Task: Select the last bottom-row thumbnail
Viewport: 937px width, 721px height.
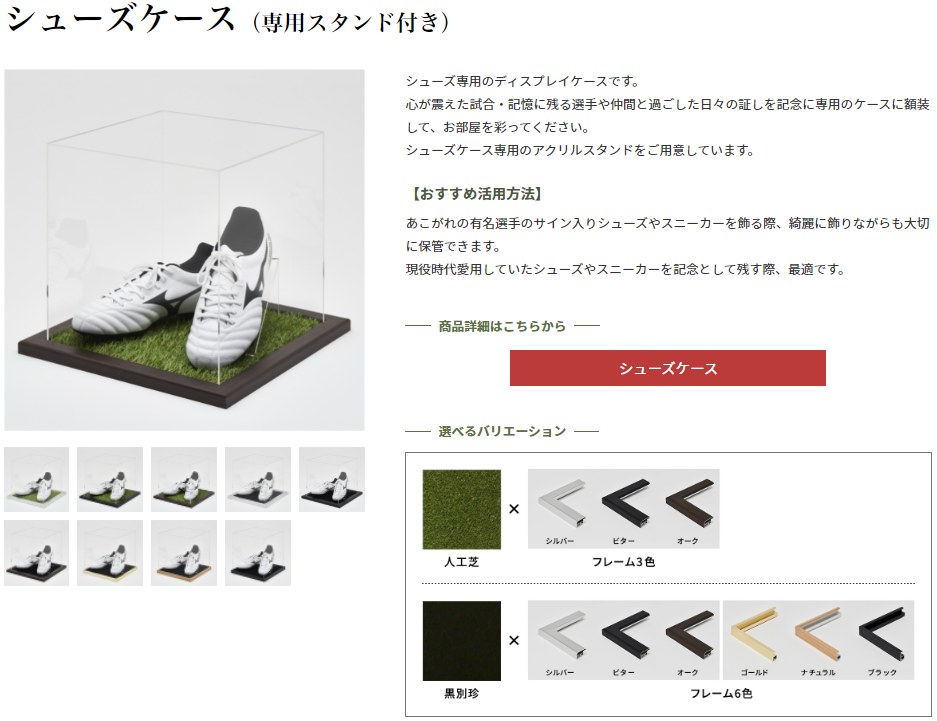Action: click(x=258, y=553)
